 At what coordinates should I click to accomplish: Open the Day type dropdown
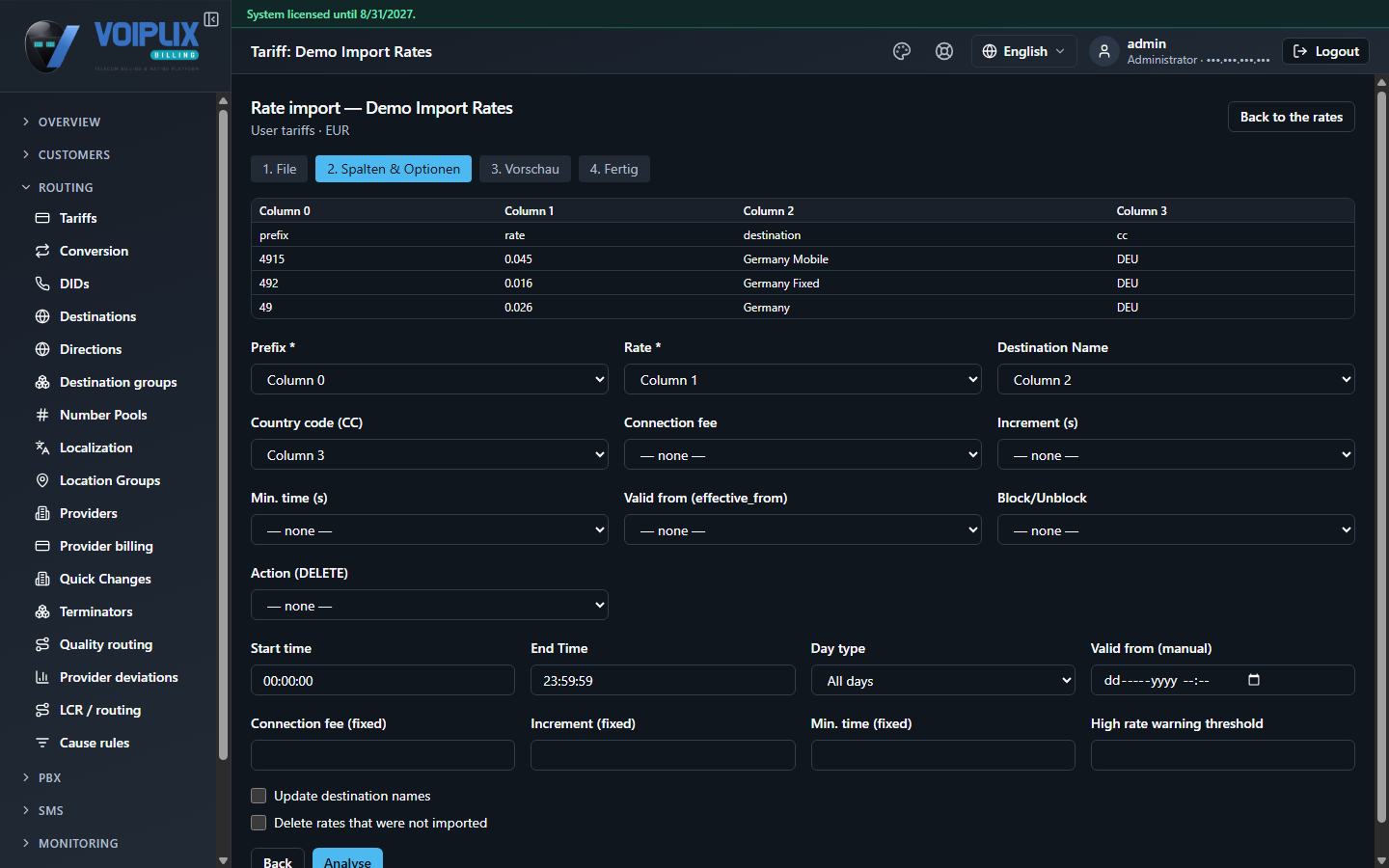[x=942, y=680]
